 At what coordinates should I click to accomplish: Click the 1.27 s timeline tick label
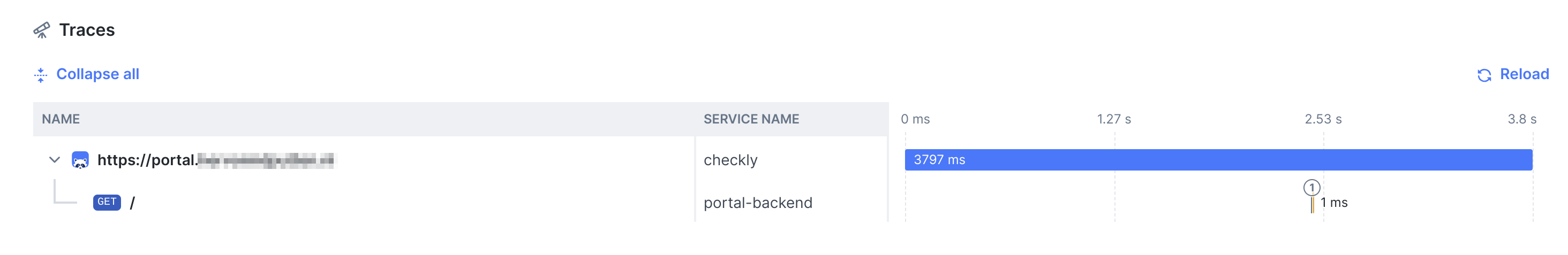[1114, 119]
